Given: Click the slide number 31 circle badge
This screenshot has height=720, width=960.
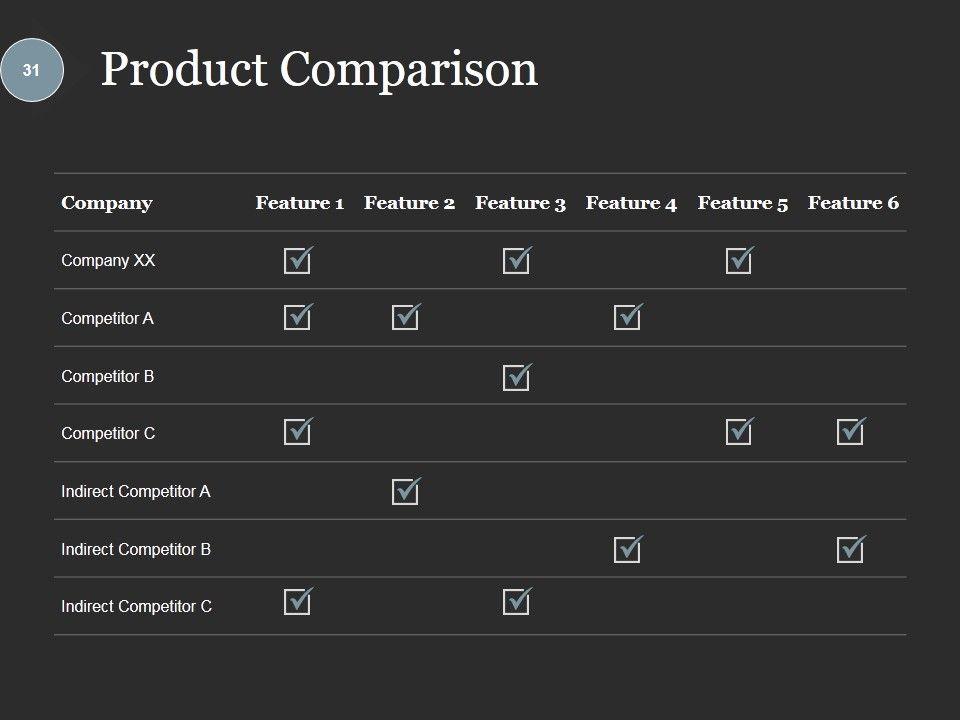Looking at the screenshot, I should [32, 70].
